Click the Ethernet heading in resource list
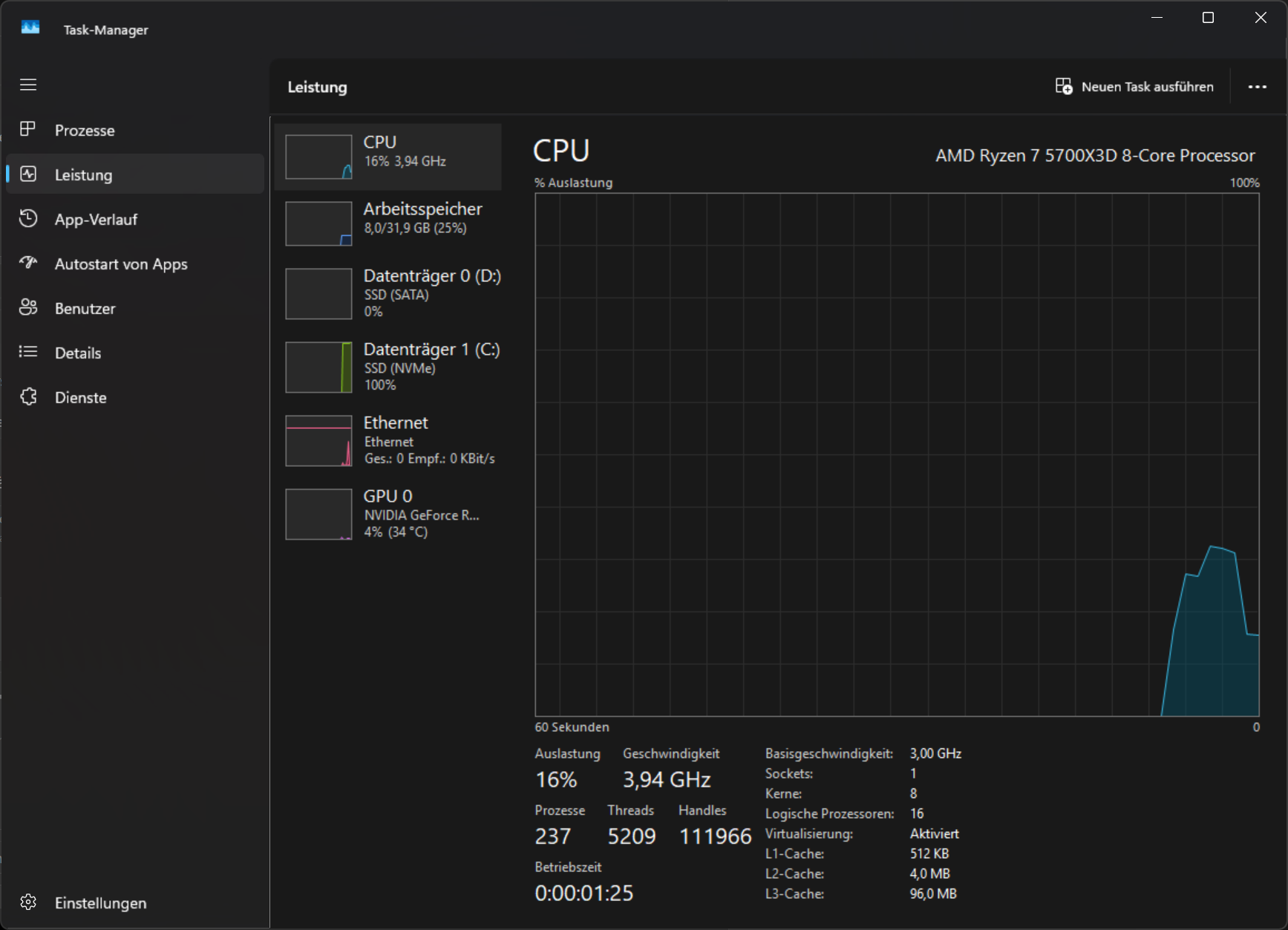This screenshot has height=930, width=1288. tap(396, 422)
